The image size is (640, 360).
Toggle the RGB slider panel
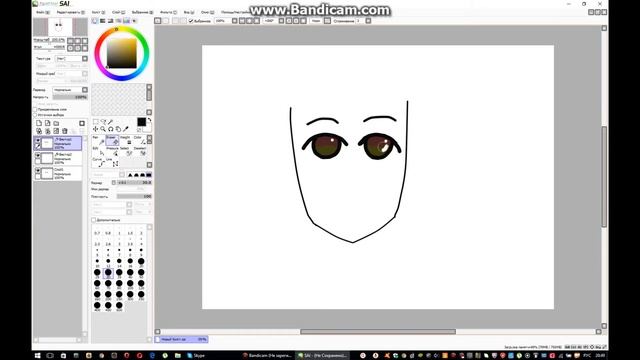pos(103,21)
